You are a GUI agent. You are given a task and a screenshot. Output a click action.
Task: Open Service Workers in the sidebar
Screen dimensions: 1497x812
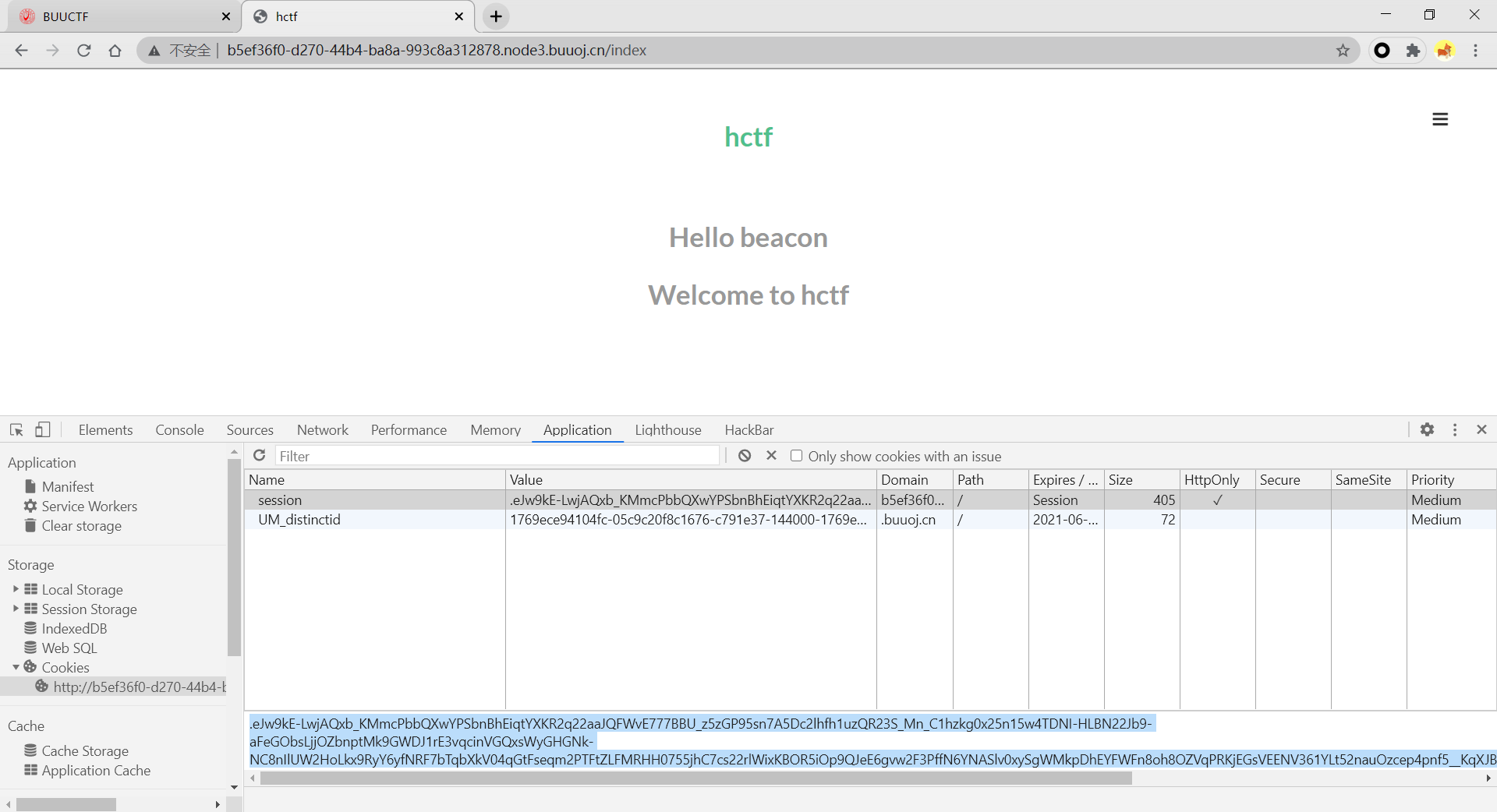[89, 506]
